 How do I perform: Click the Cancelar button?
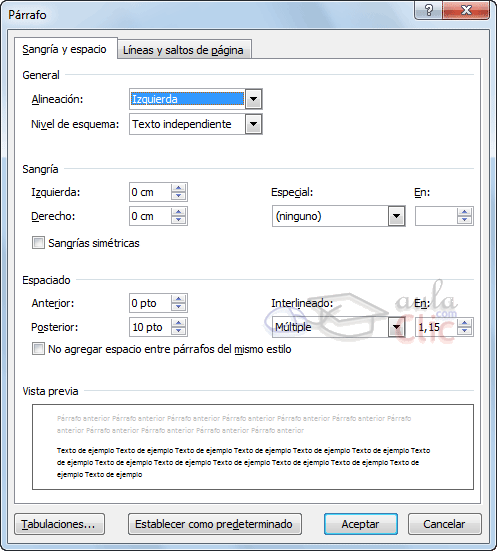click(444, 524)
